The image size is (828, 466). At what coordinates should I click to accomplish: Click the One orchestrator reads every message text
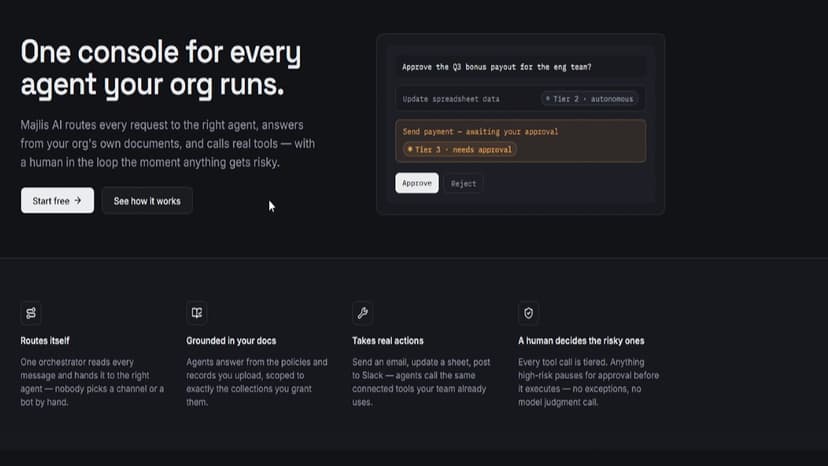tap(92, 382)
